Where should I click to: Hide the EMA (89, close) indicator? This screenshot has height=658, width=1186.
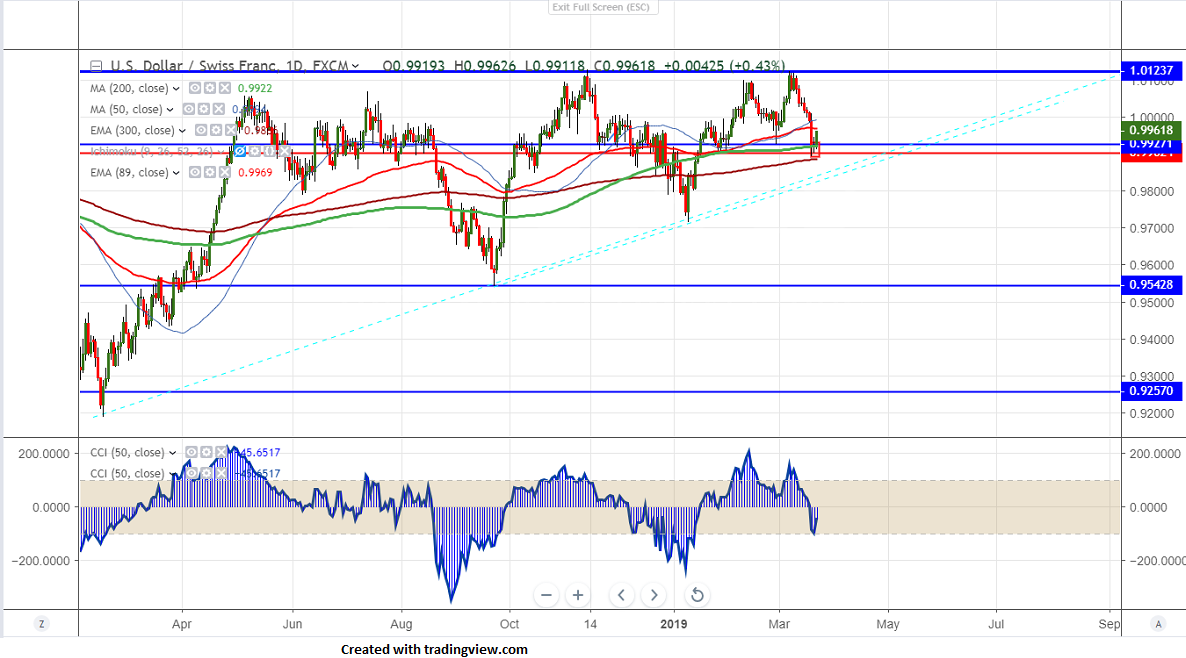(x=194, y=172)
